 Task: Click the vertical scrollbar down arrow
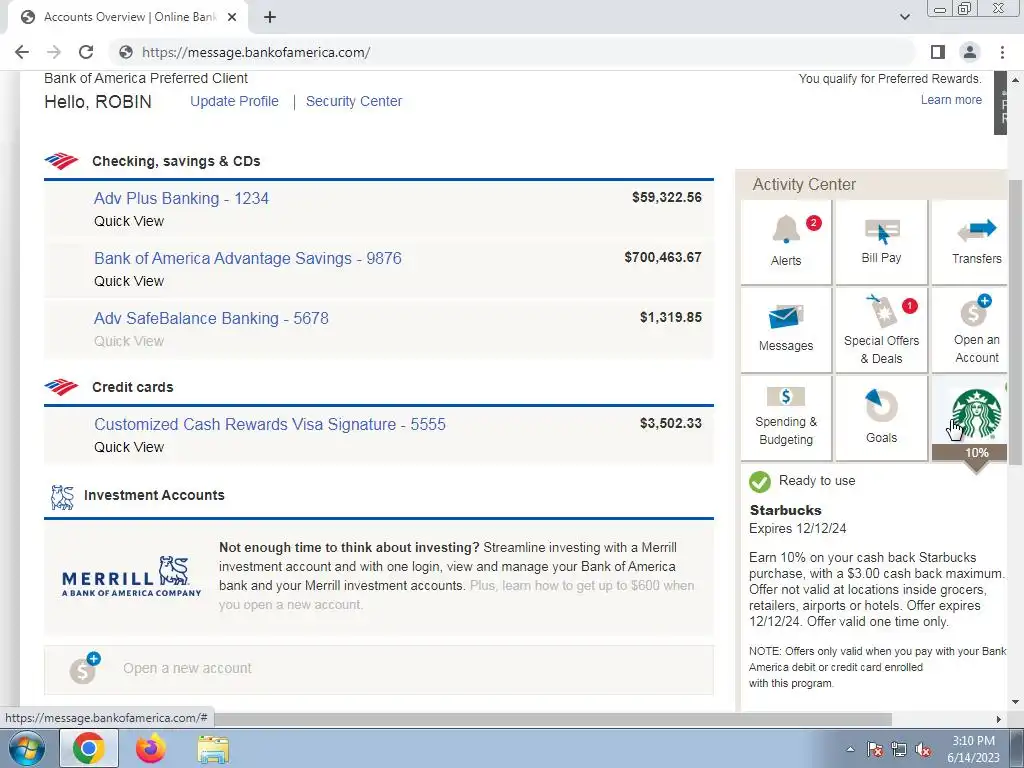[1016, 702]
